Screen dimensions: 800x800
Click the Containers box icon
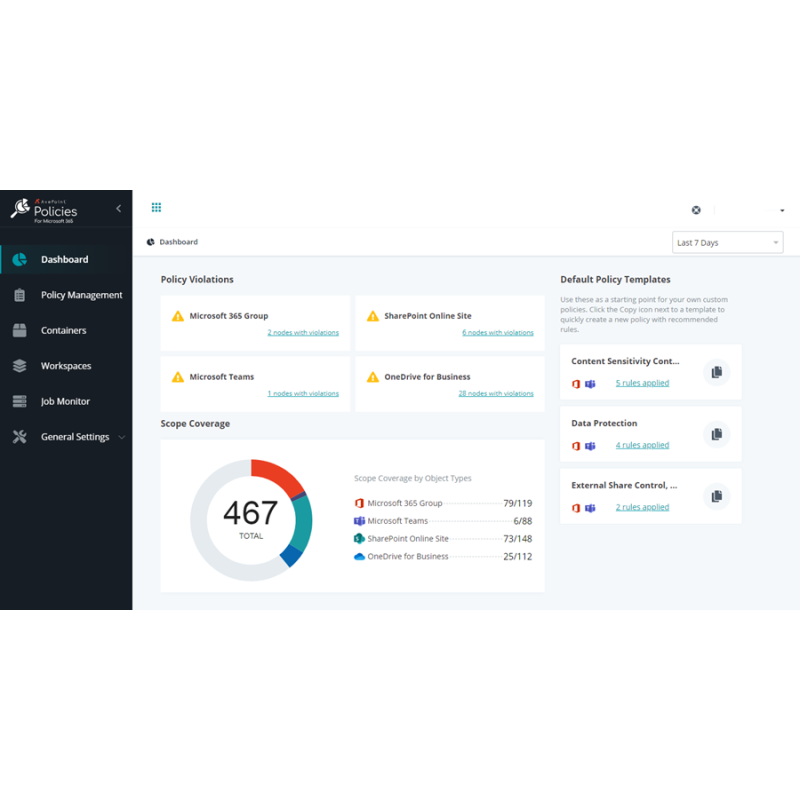pos(19,330)
